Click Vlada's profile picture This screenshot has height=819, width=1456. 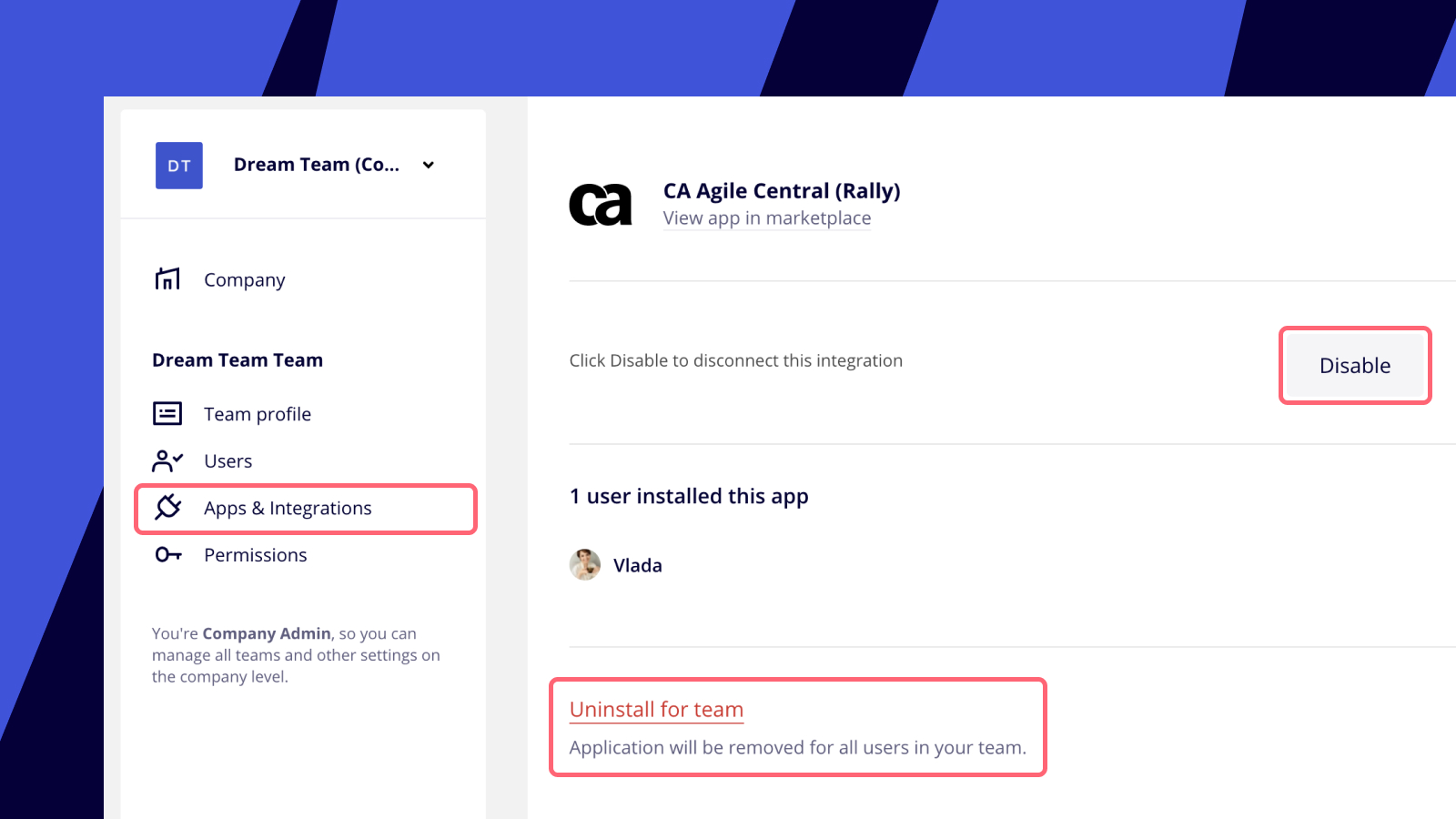tap(585, 565)
